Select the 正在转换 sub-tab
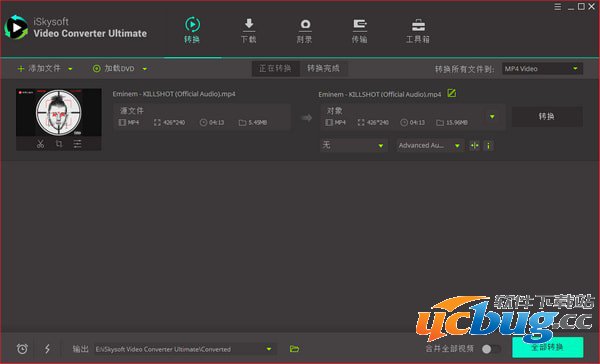Image resolution: width=600 pixels, height=364 pixels. coord(275,69)
